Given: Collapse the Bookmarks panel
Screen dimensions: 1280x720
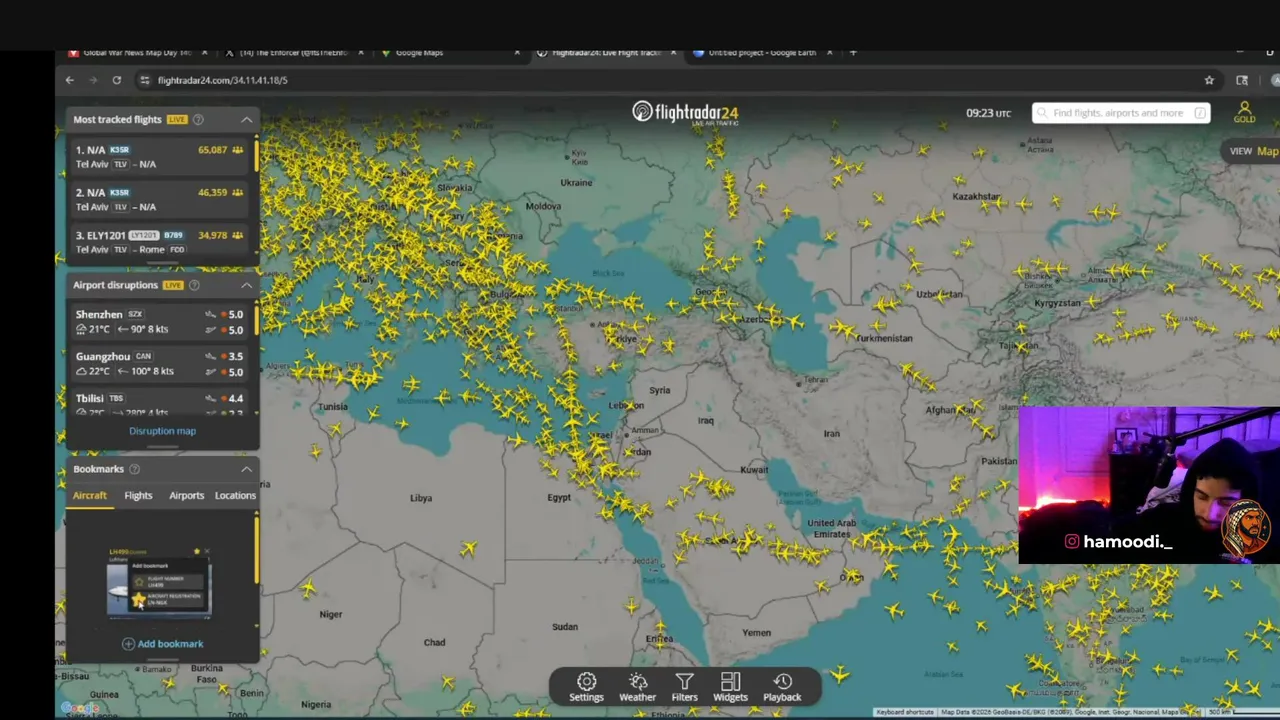Looking at the screenshot, I should coord(246,469).
